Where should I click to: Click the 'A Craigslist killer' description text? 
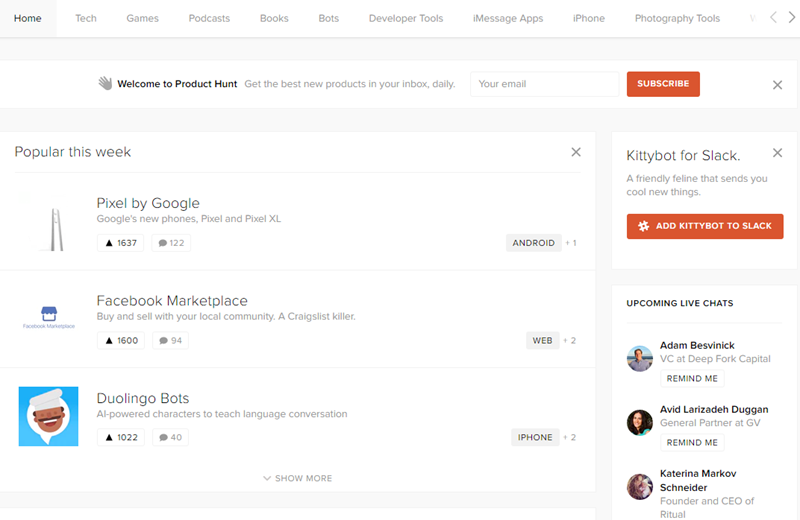[316, 316]
